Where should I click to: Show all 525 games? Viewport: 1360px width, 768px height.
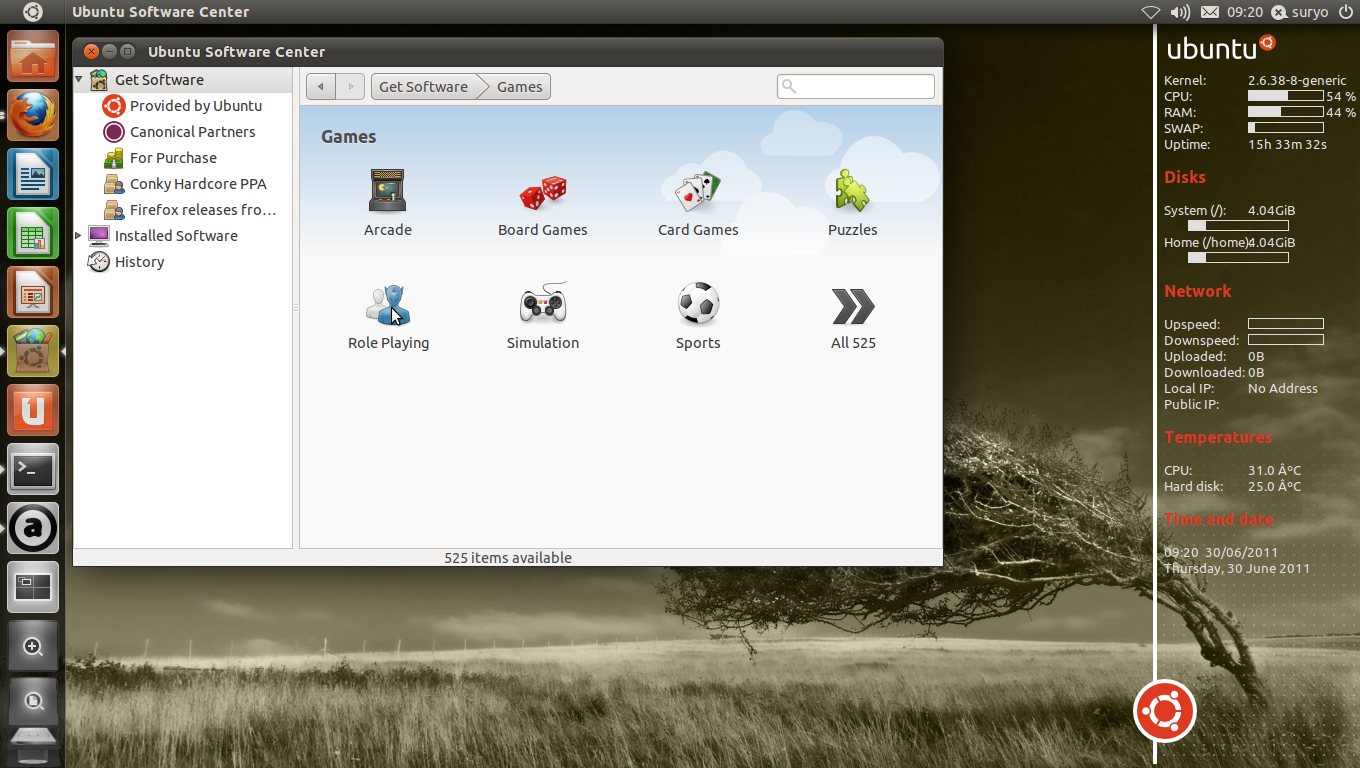853,316
